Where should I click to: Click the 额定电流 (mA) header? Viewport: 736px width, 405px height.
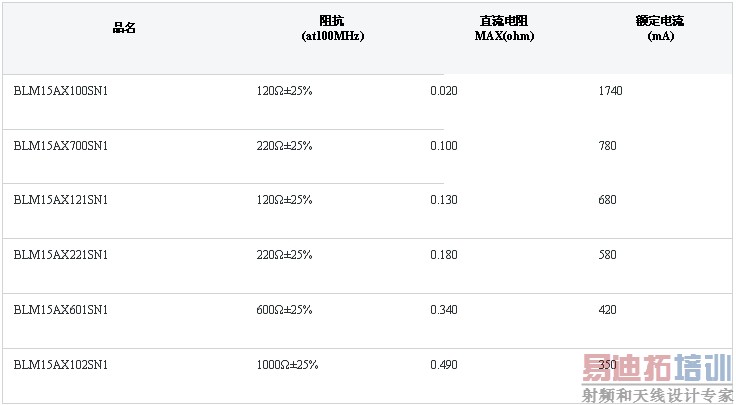point(660,28)
